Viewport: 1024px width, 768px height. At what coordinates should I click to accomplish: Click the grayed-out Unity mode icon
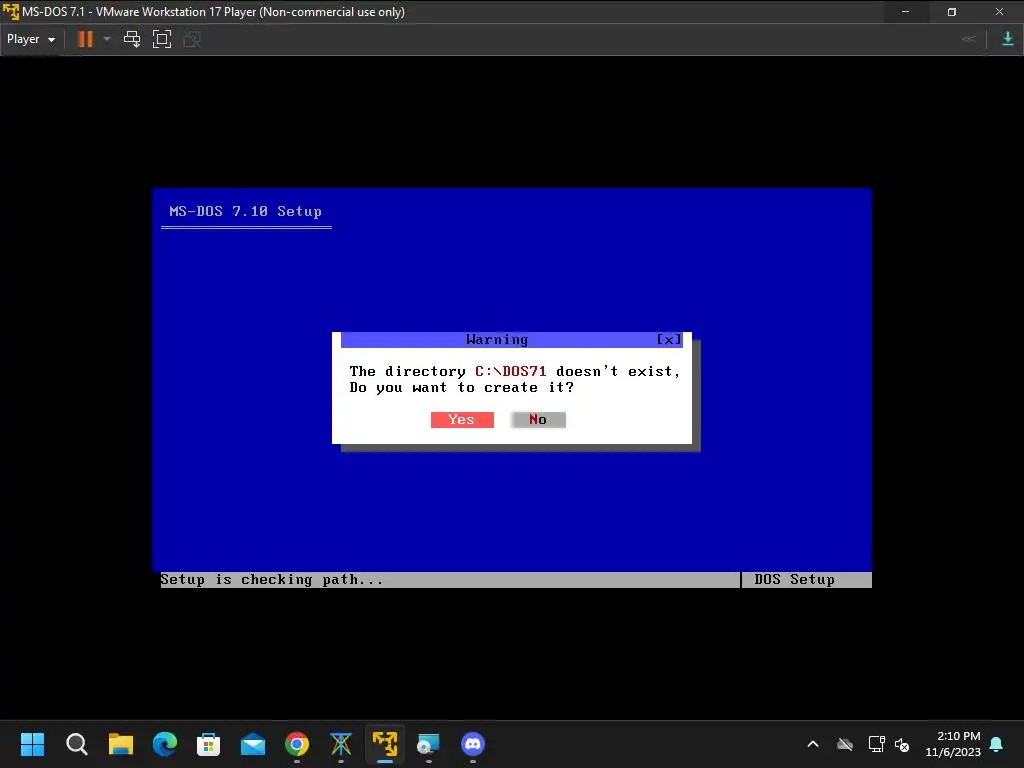click(x=192, y=39)
